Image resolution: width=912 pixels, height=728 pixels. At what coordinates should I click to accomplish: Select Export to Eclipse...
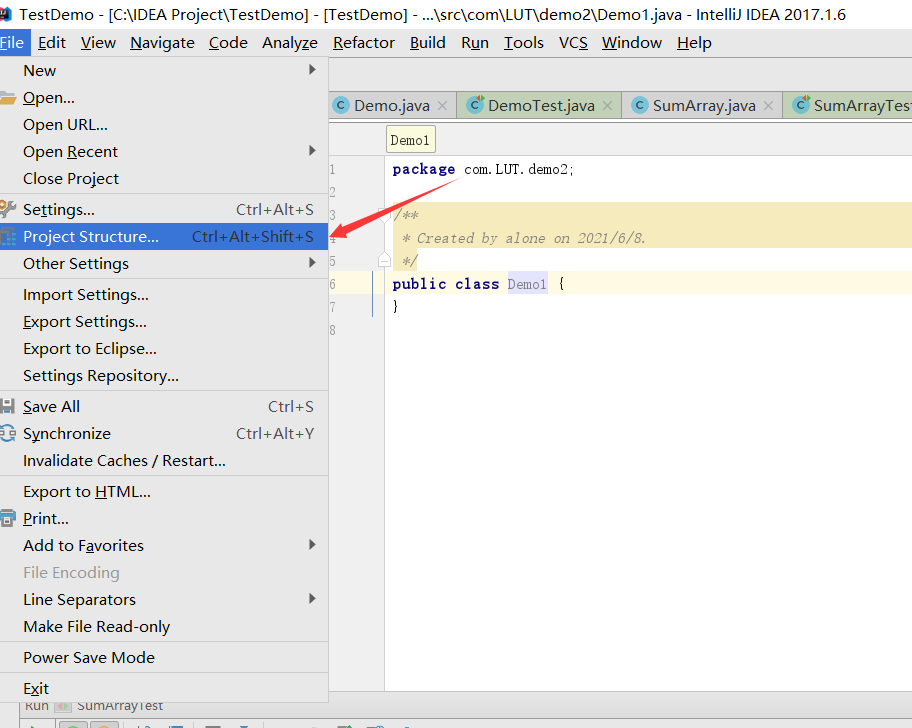(x=164, y=348)
